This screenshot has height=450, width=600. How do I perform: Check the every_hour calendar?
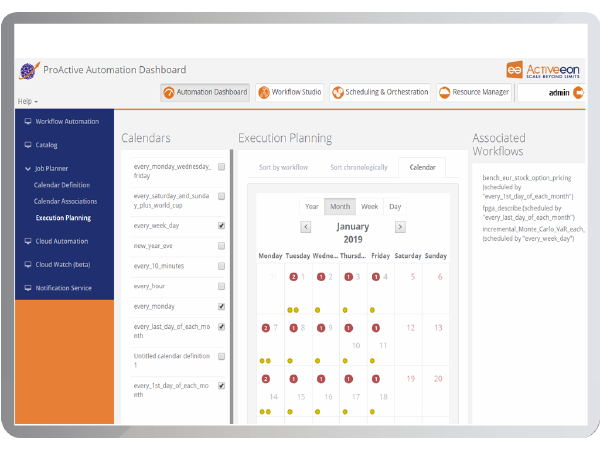pyautogui.click(x=221, y=286)
